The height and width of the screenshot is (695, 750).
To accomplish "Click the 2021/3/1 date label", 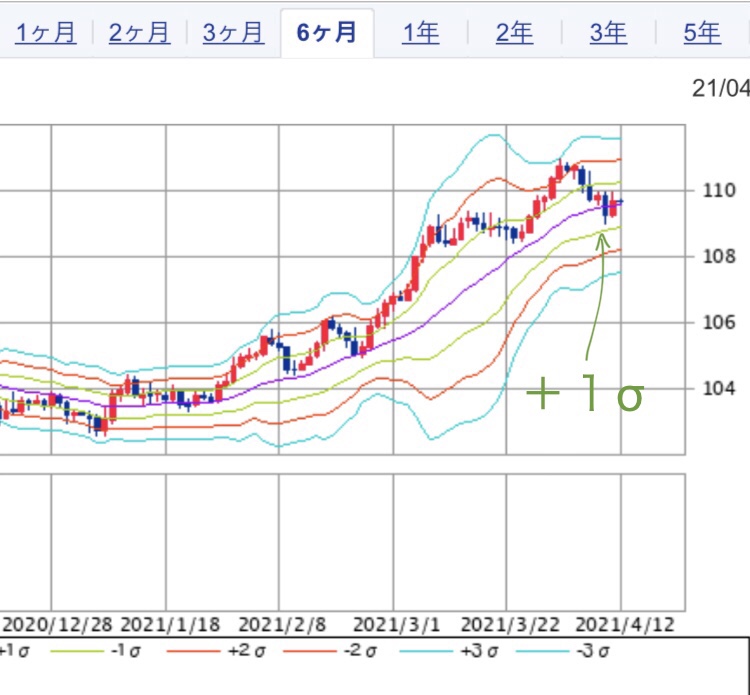I will 397,625.
